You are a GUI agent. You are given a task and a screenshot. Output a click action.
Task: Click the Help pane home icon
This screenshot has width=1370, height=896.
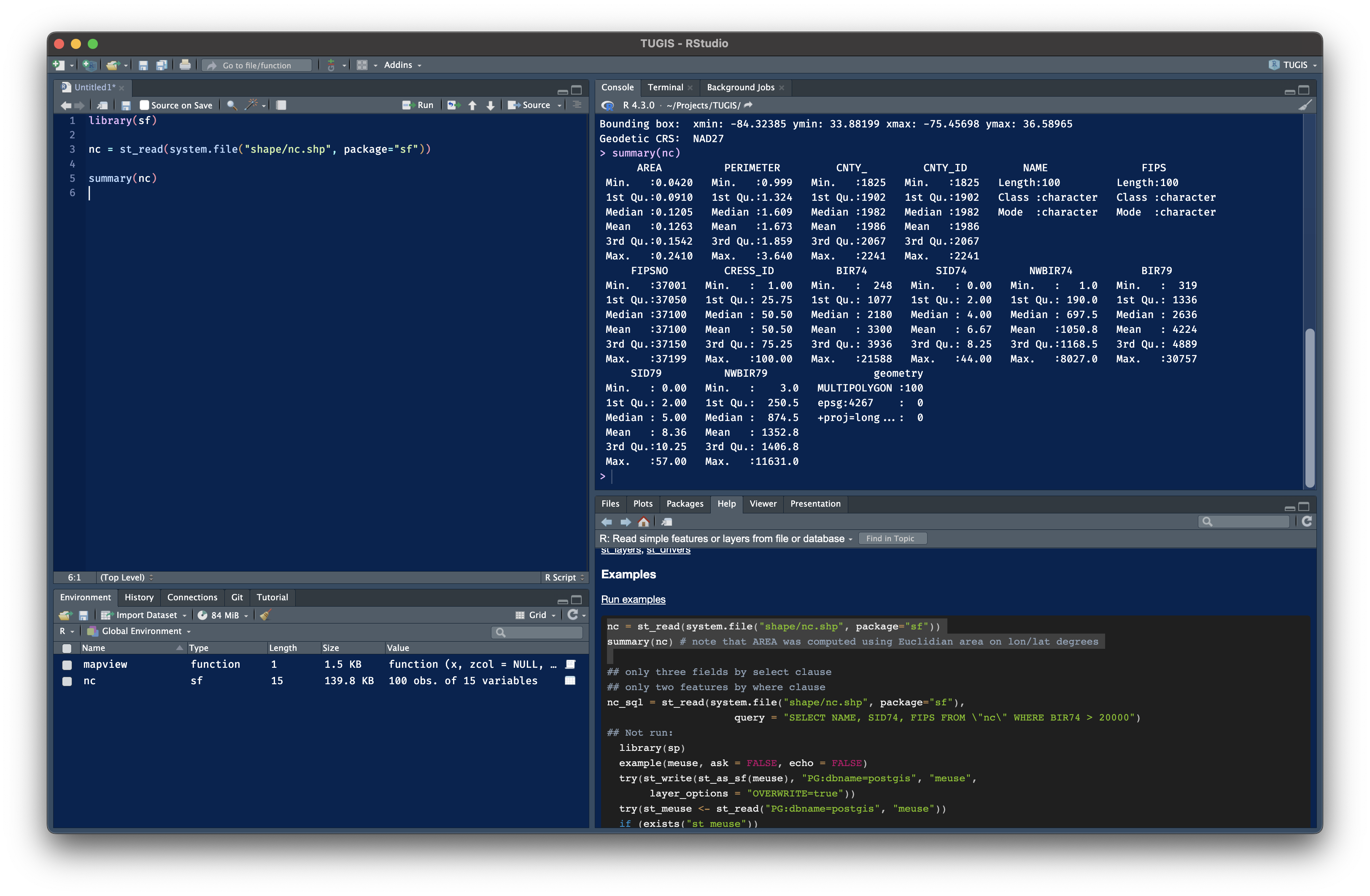[644, 522]
